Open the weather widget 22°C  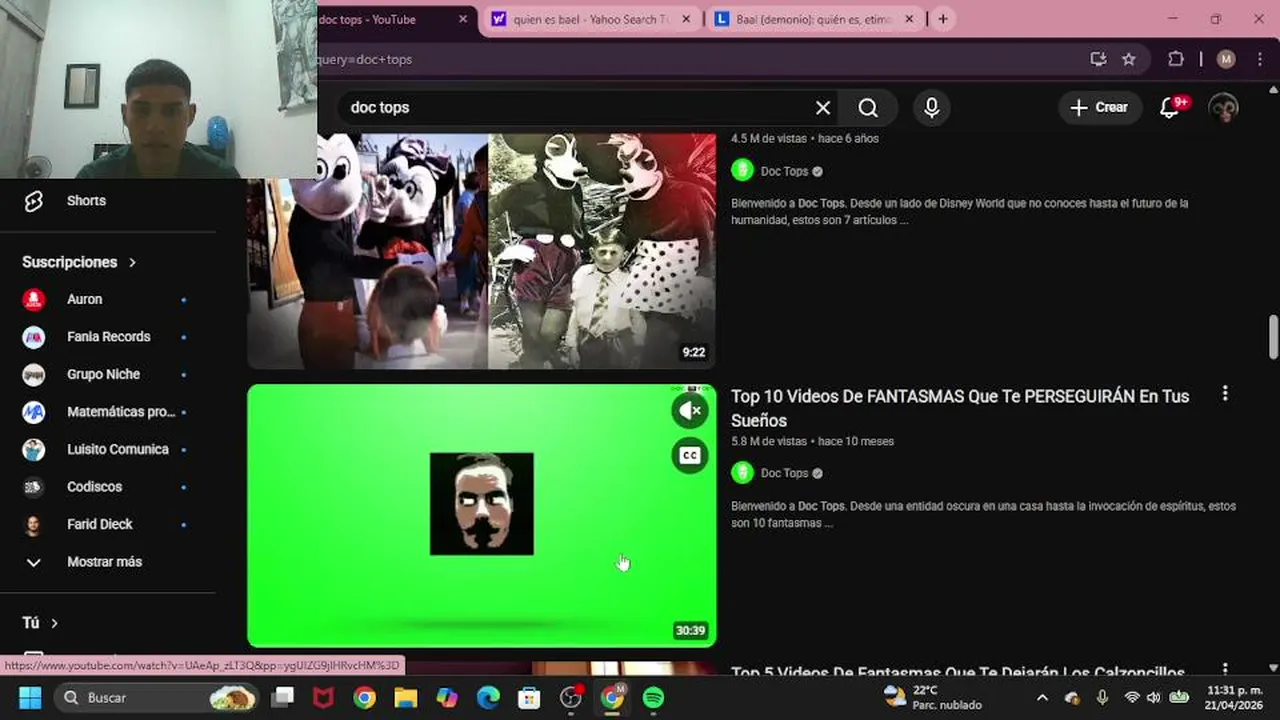tap(932, 697)
